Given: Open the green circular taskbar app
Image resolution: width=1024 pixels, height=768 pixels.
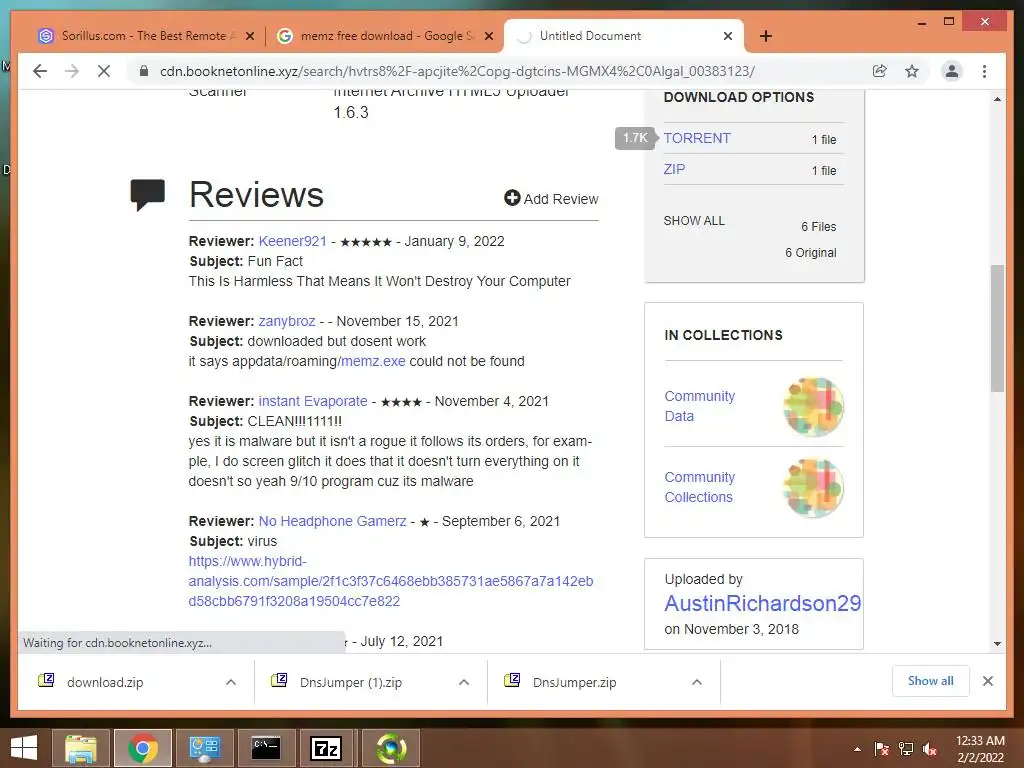Looking at the screenshot, I should pos(391,748).
